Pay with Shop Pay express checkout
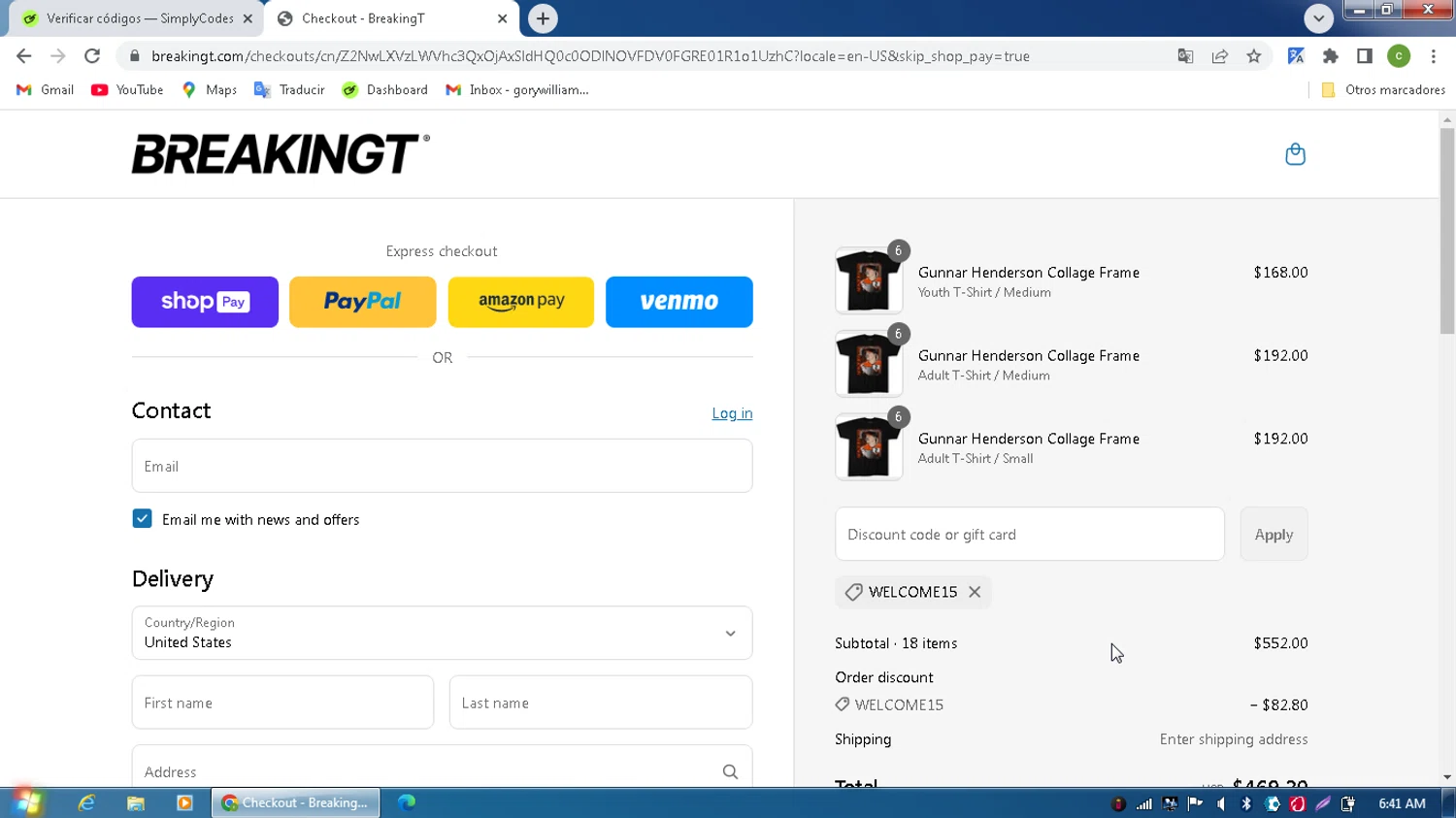This screenshot has height=818, width=1456. 205,302
